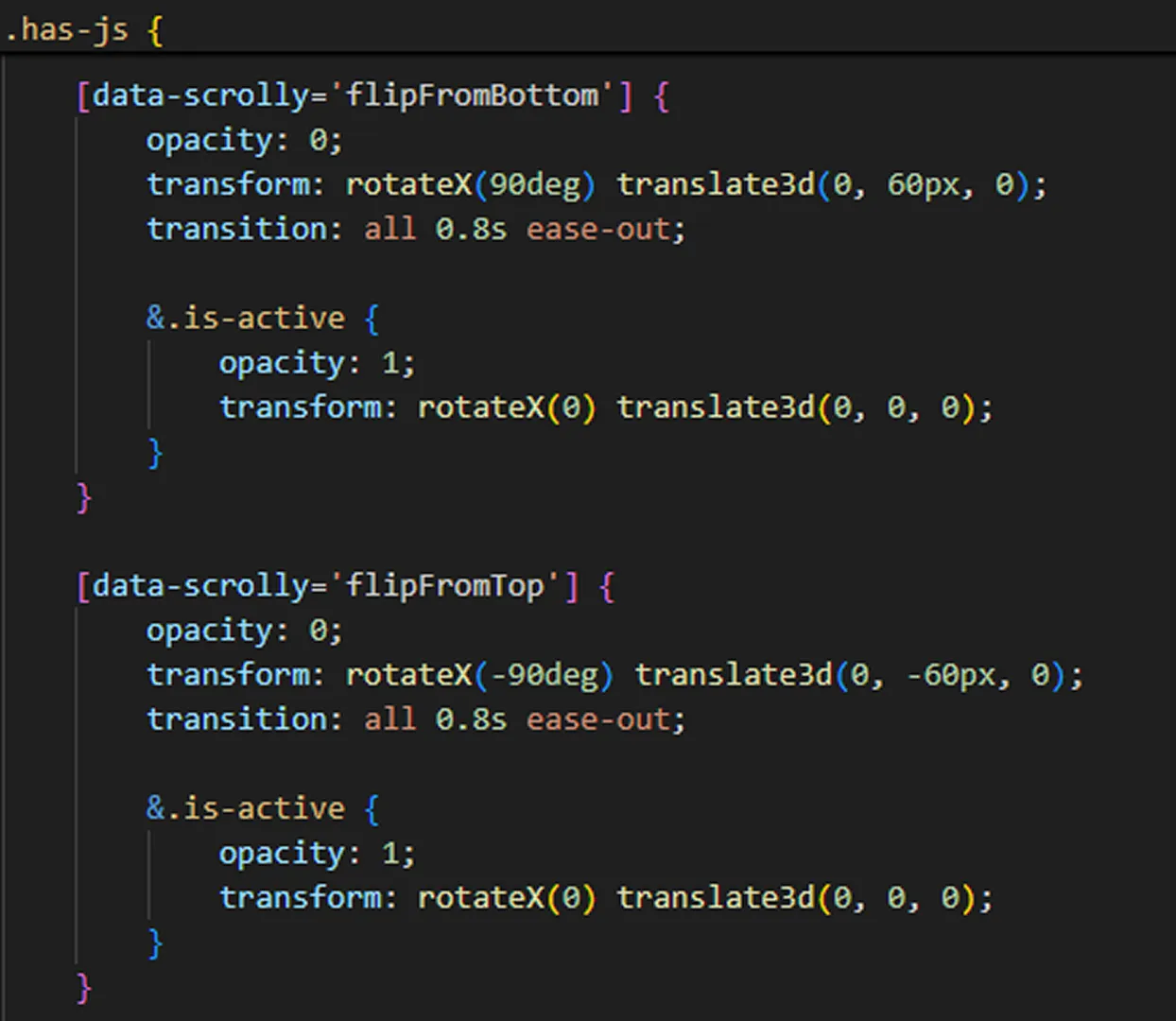The width and height of the screenshot is (1176, 1021).
Task: Click 0.8s duration in flipFromTop transition
Action: point(471,719)
